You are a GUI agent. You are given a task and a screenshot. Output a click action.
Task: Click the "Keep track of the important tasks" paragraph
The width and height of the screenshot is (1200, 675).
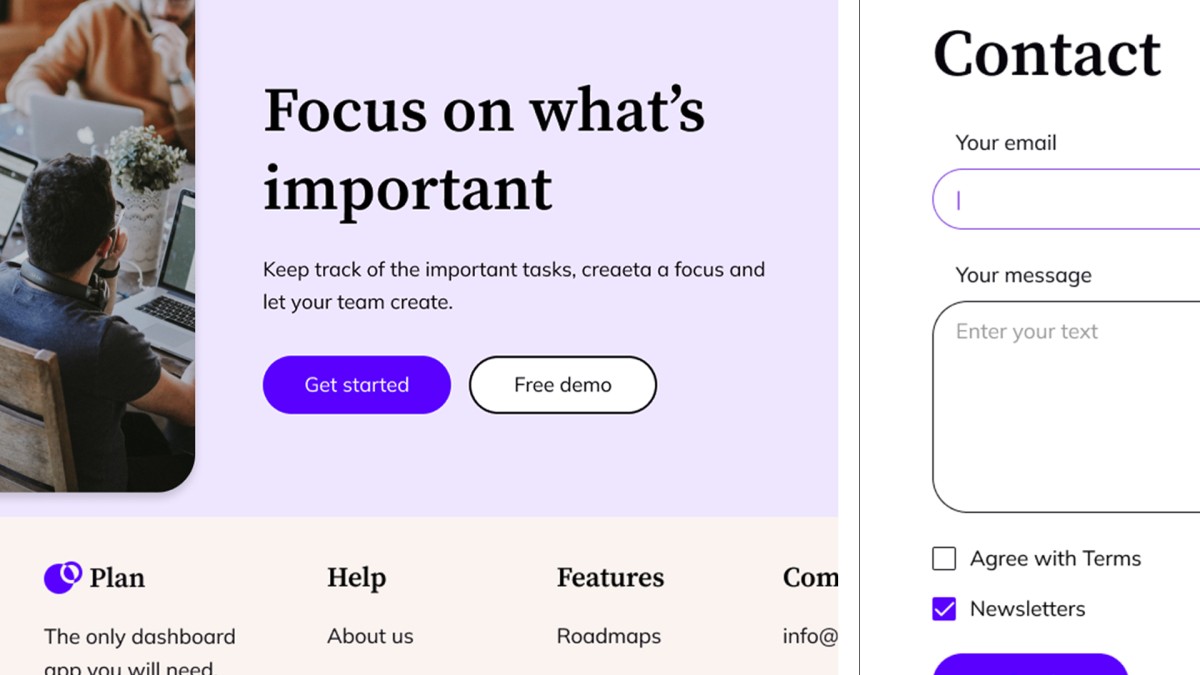[513, 285]
